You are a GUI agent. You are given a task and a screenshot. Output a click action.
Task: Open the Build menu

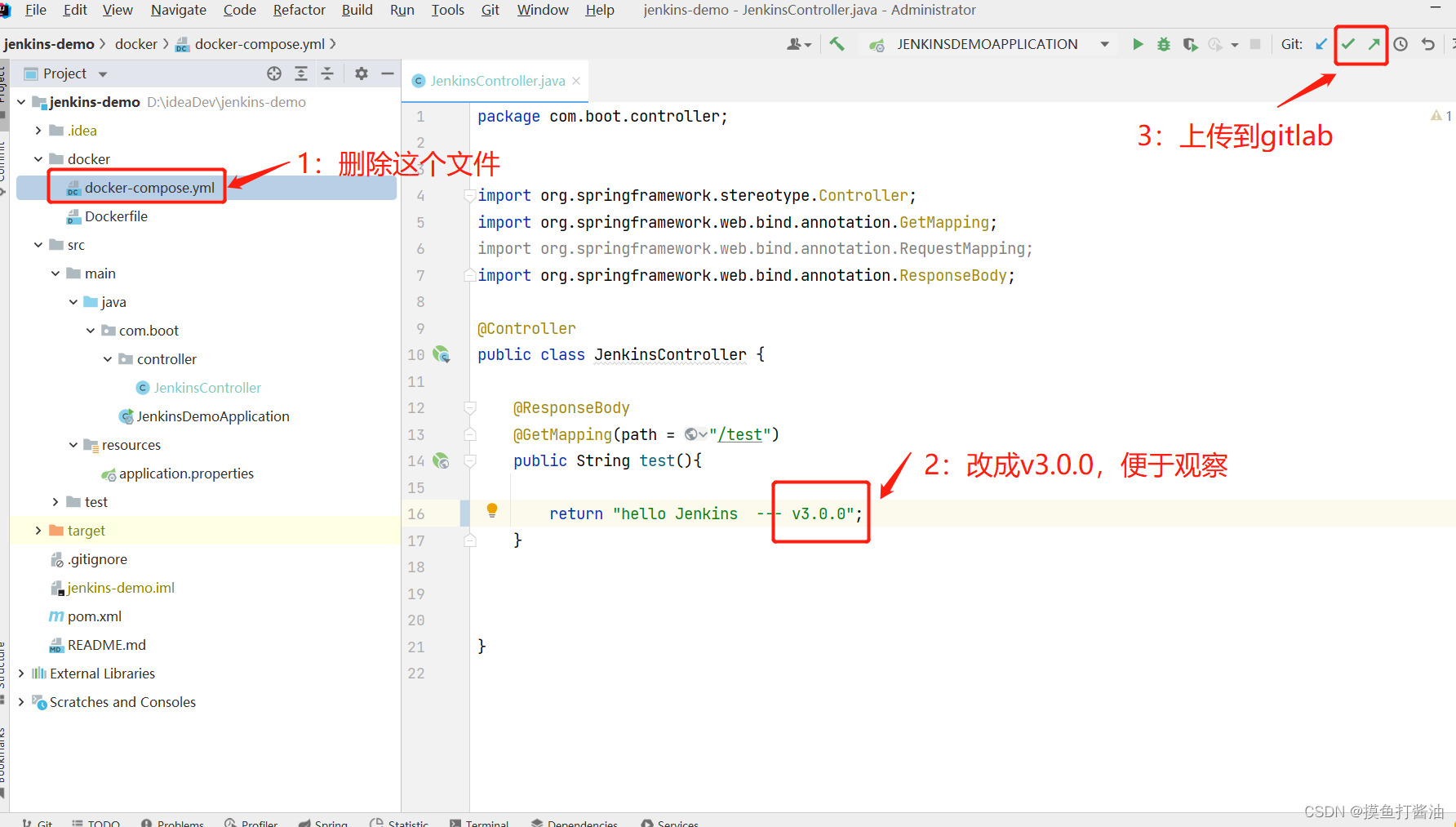pos(357,10)
